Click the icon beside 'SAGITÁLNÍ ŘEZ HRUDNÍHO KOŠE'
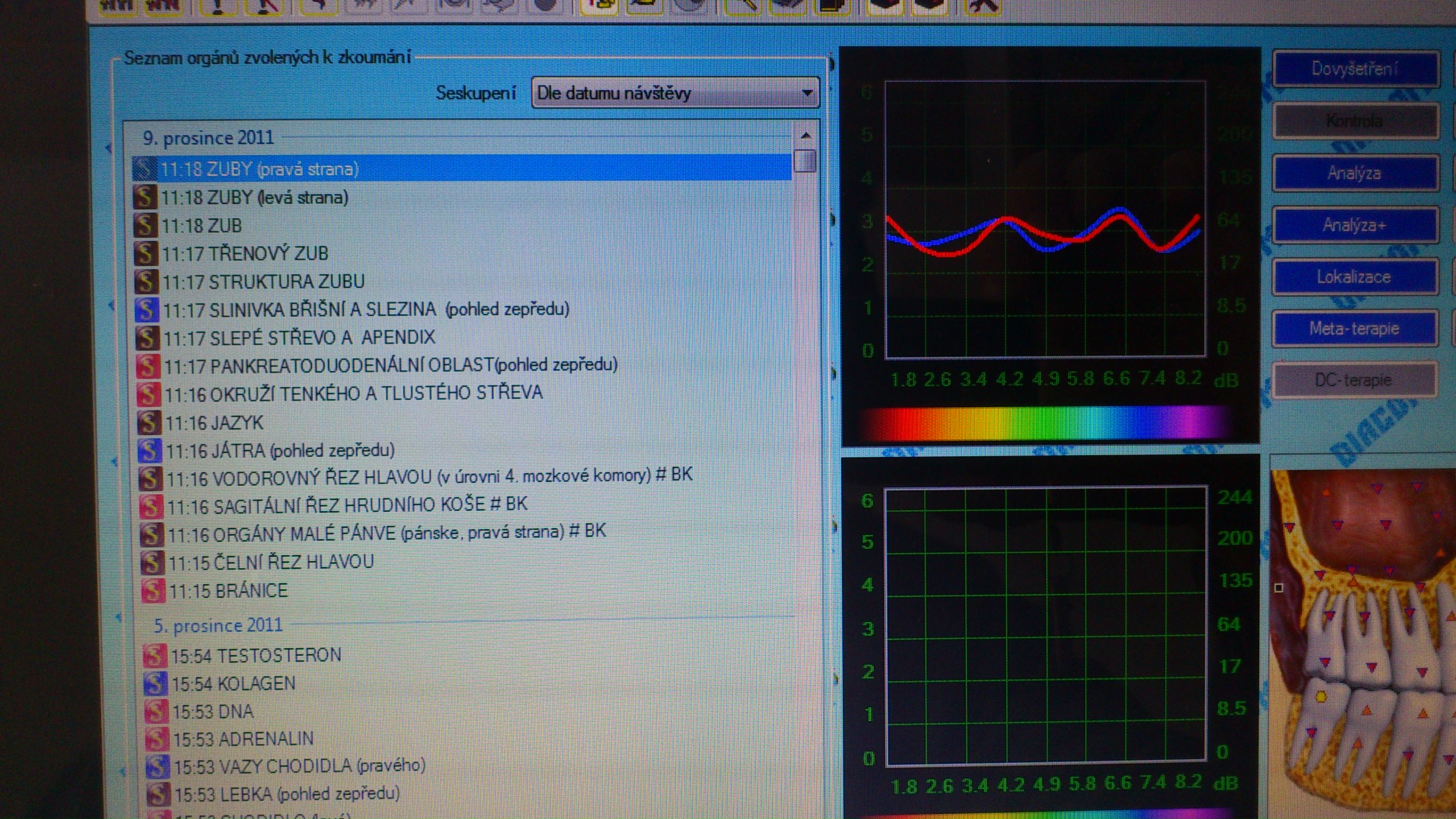This screenshot has height=819, width=1456. click(151, 506)
